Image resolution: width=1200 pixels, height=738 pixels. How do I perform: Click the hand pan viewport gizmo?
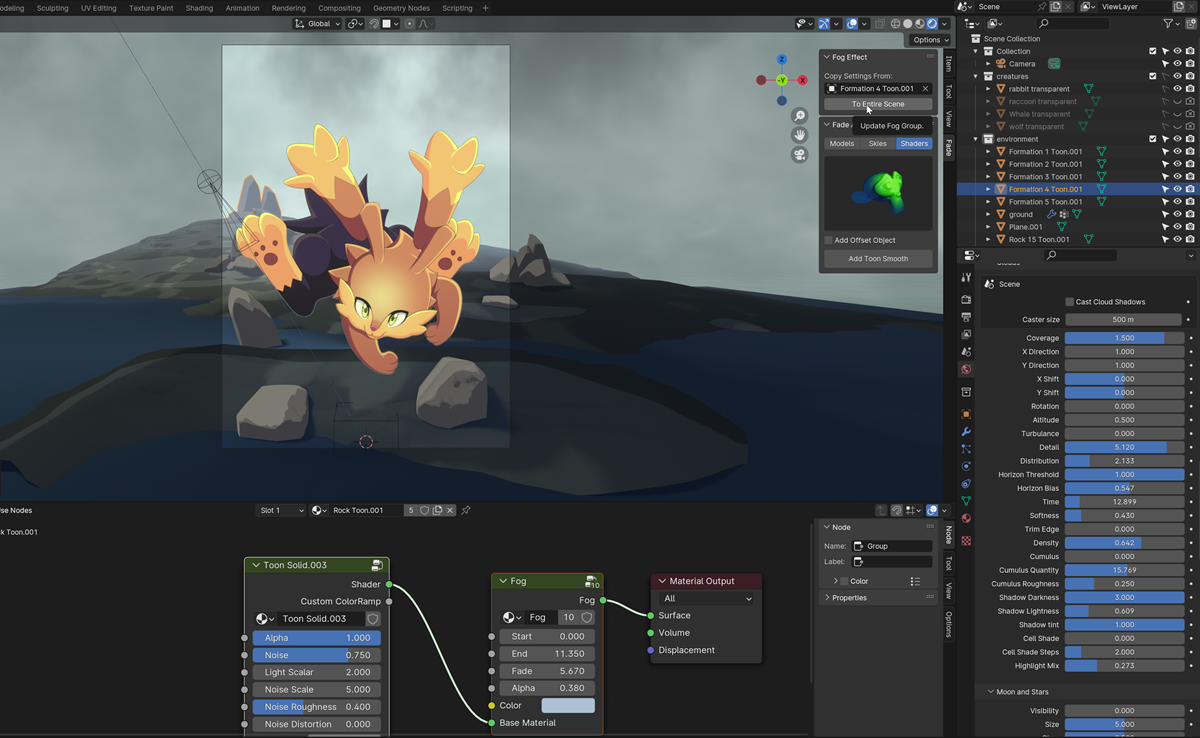coord(799,135)
